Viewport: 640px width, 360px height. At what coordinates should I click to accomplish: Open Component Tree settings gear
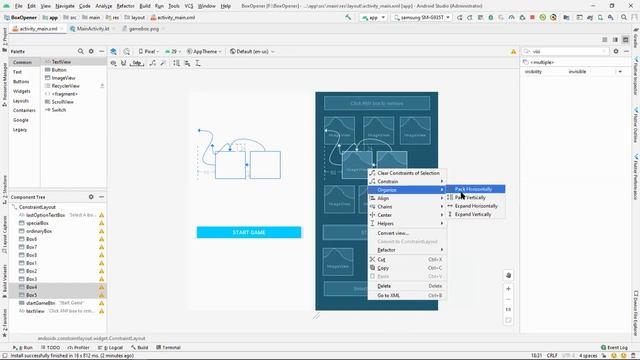[91, 197]
